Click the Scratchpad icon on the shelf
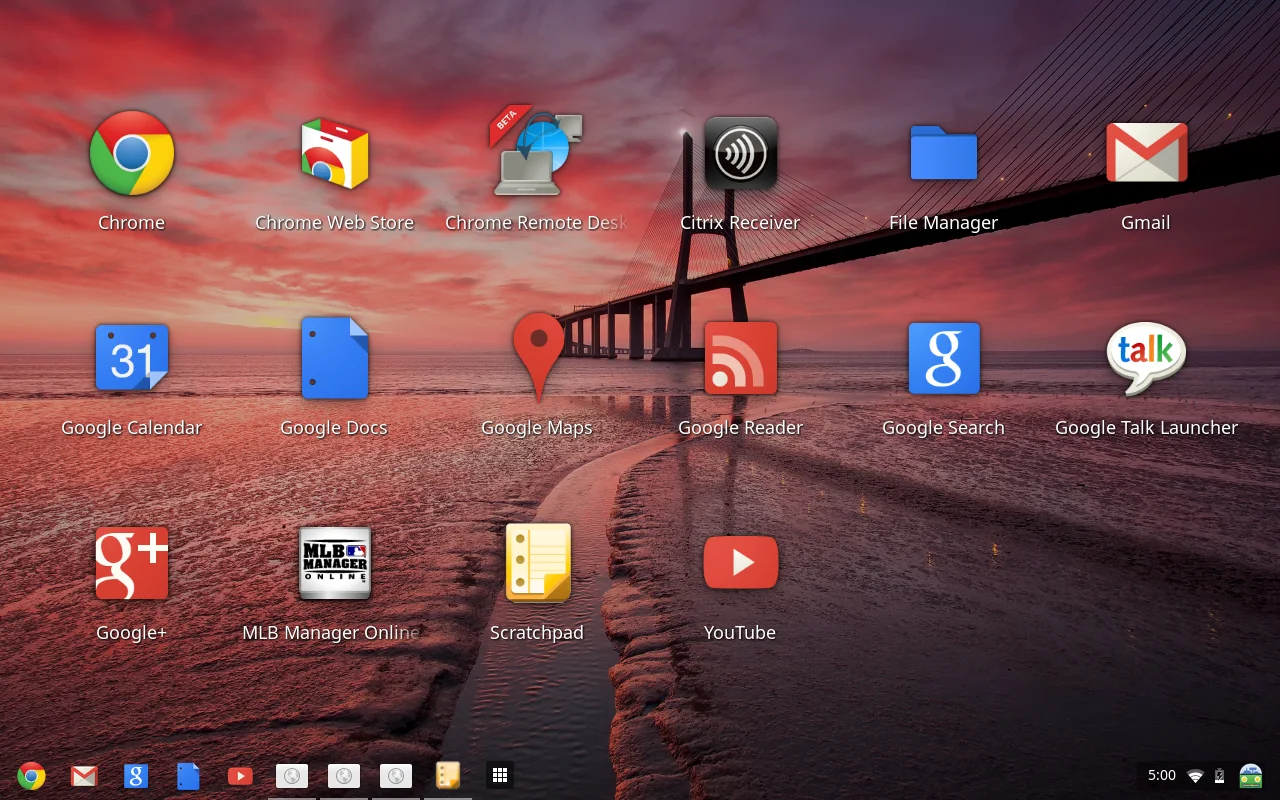Image resolution: width=1280 pixels, height=800 pixels. (x=448, y=775)
